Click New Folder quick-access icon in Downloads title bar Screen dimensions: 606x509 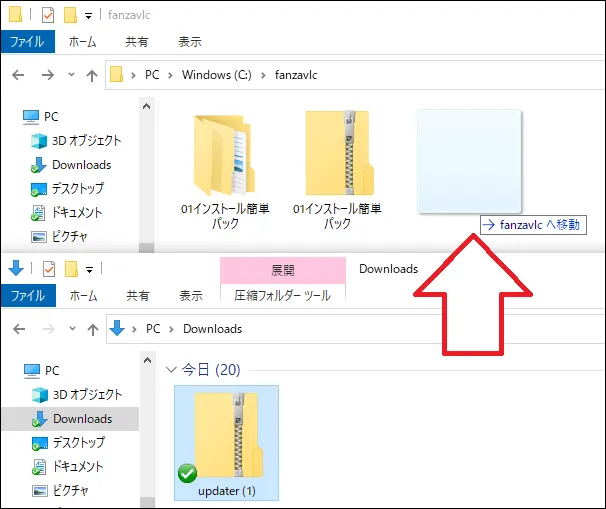coord(71,269)
